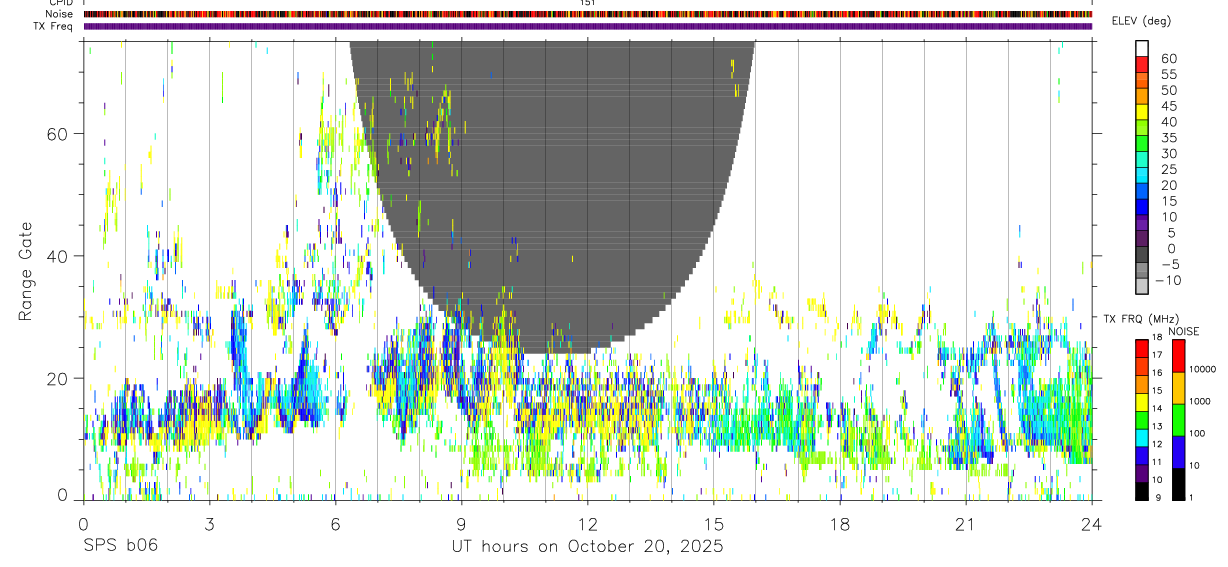Click the ELEV legend value 60

[x=1169, y=59]
